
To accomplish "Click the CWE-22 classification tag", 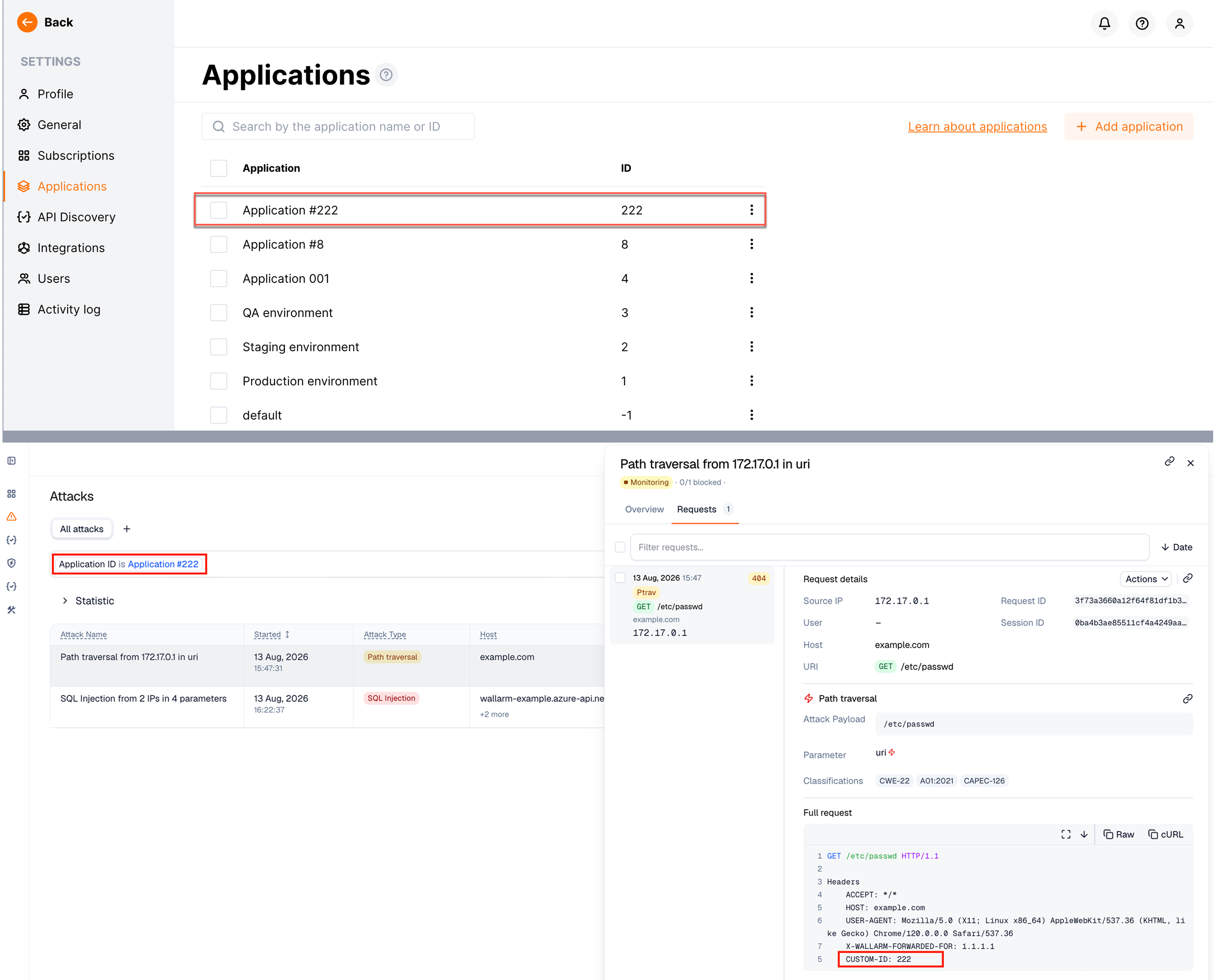I will (x=894, y=781).
